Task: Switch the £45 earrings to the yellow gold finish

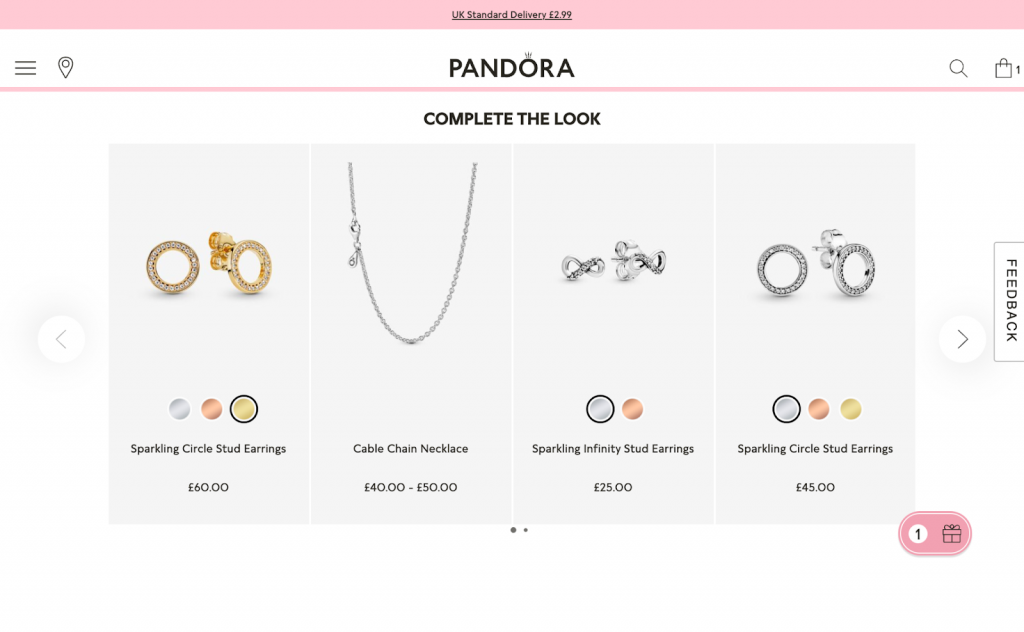Action: [850, 409]
